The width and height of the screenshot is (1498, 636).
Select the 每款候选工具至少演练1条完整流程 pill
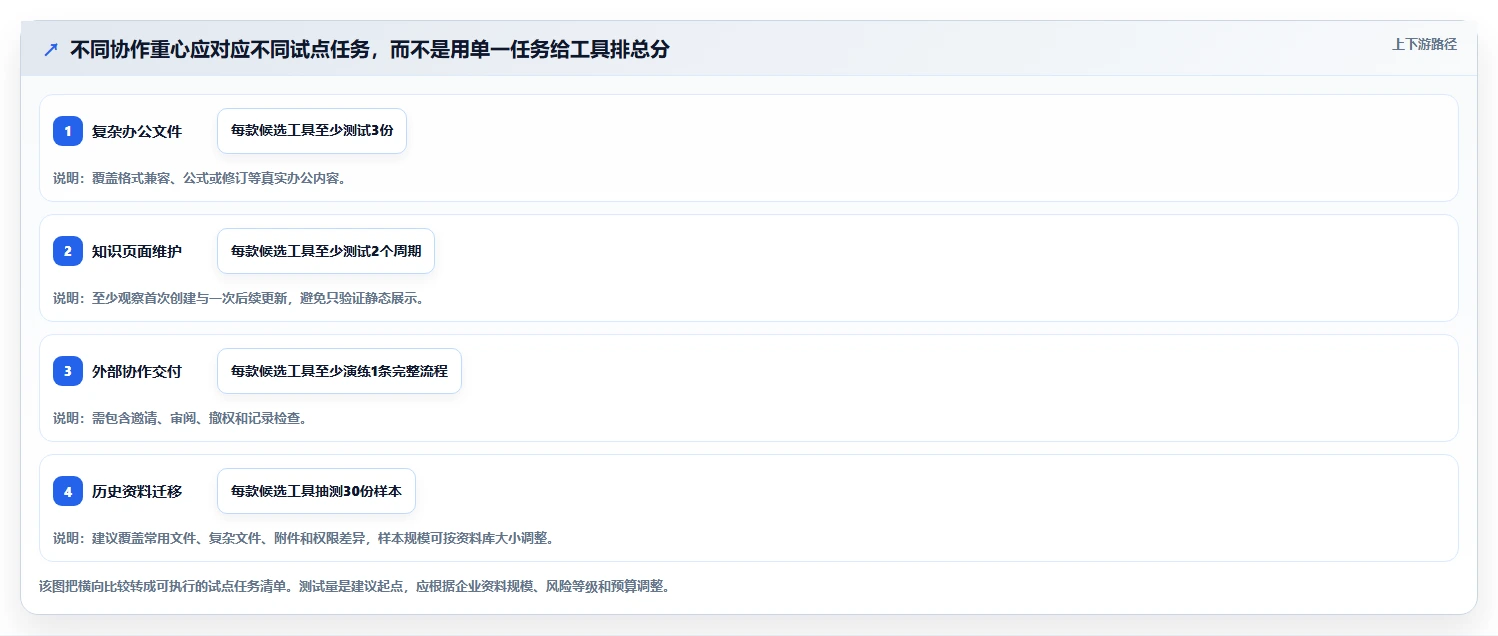[339, 371]
